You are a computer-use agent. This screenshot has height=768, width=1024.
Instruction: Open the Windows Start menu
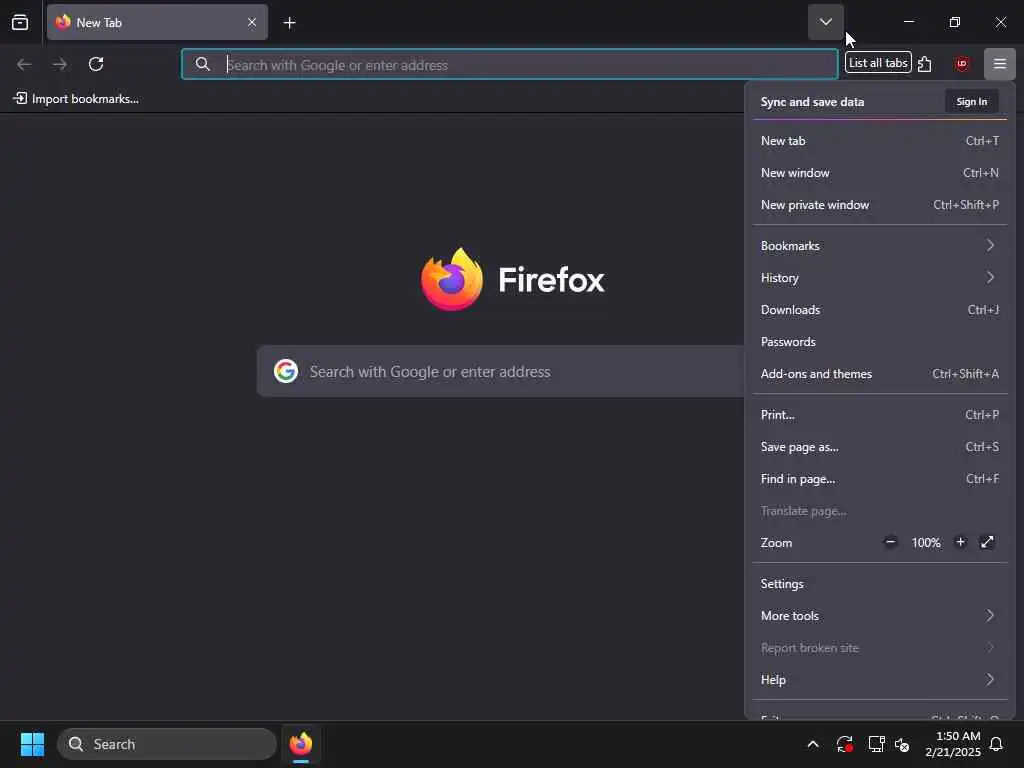32,744
